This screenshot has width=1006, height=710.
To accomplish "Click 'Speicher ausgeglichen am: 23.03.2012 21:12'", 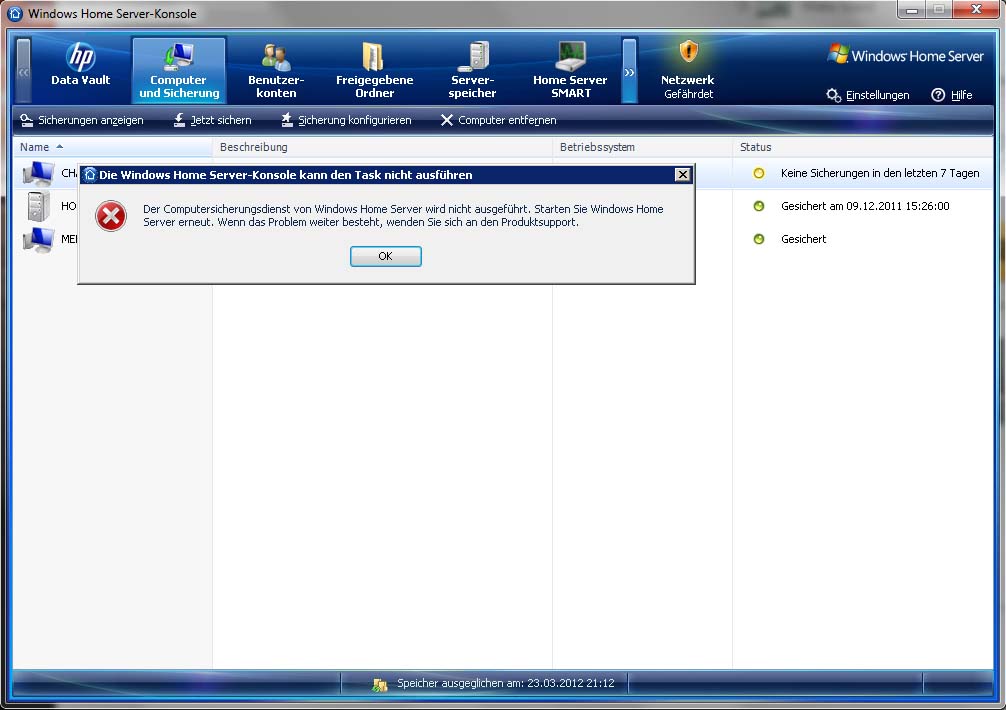I will (506, 684).
